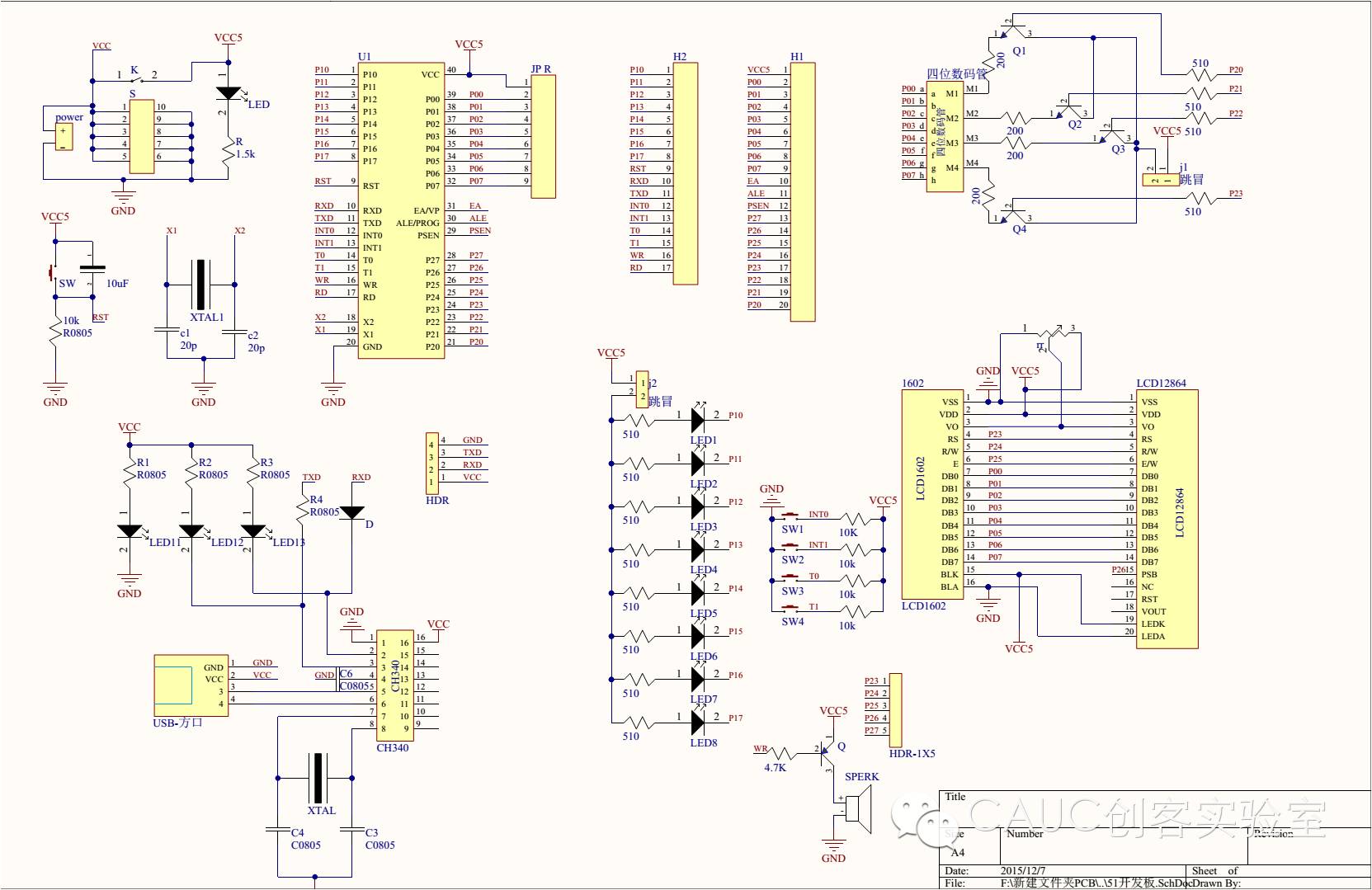Click the PSEN net label at U1 pin 29
This screenshot has height=890, width=1372.
click(x=480, y=231)
